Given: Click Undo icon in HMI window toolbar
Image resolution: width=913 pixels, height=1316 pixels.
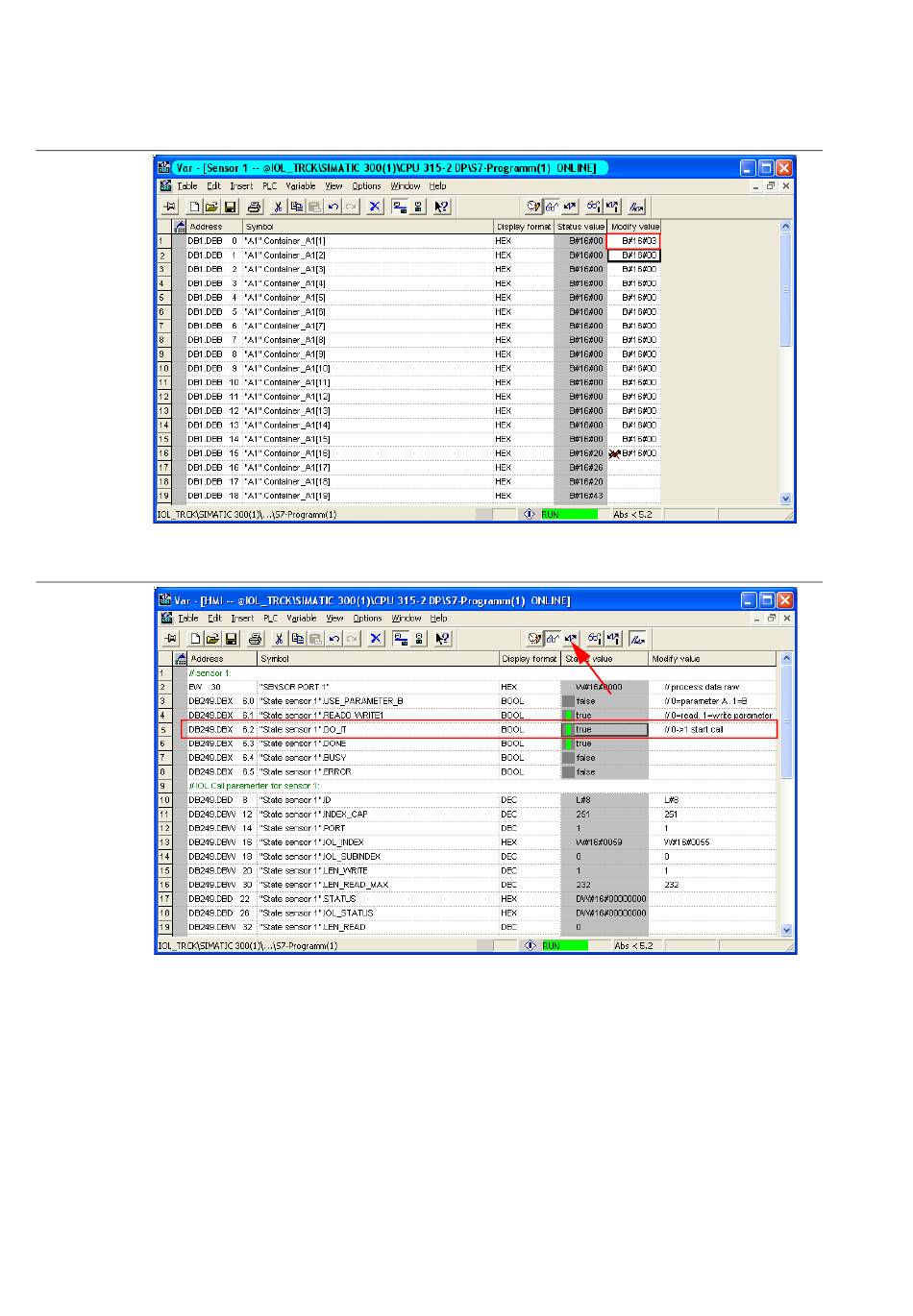Looking at the screenshot, I should pos(333,639).
